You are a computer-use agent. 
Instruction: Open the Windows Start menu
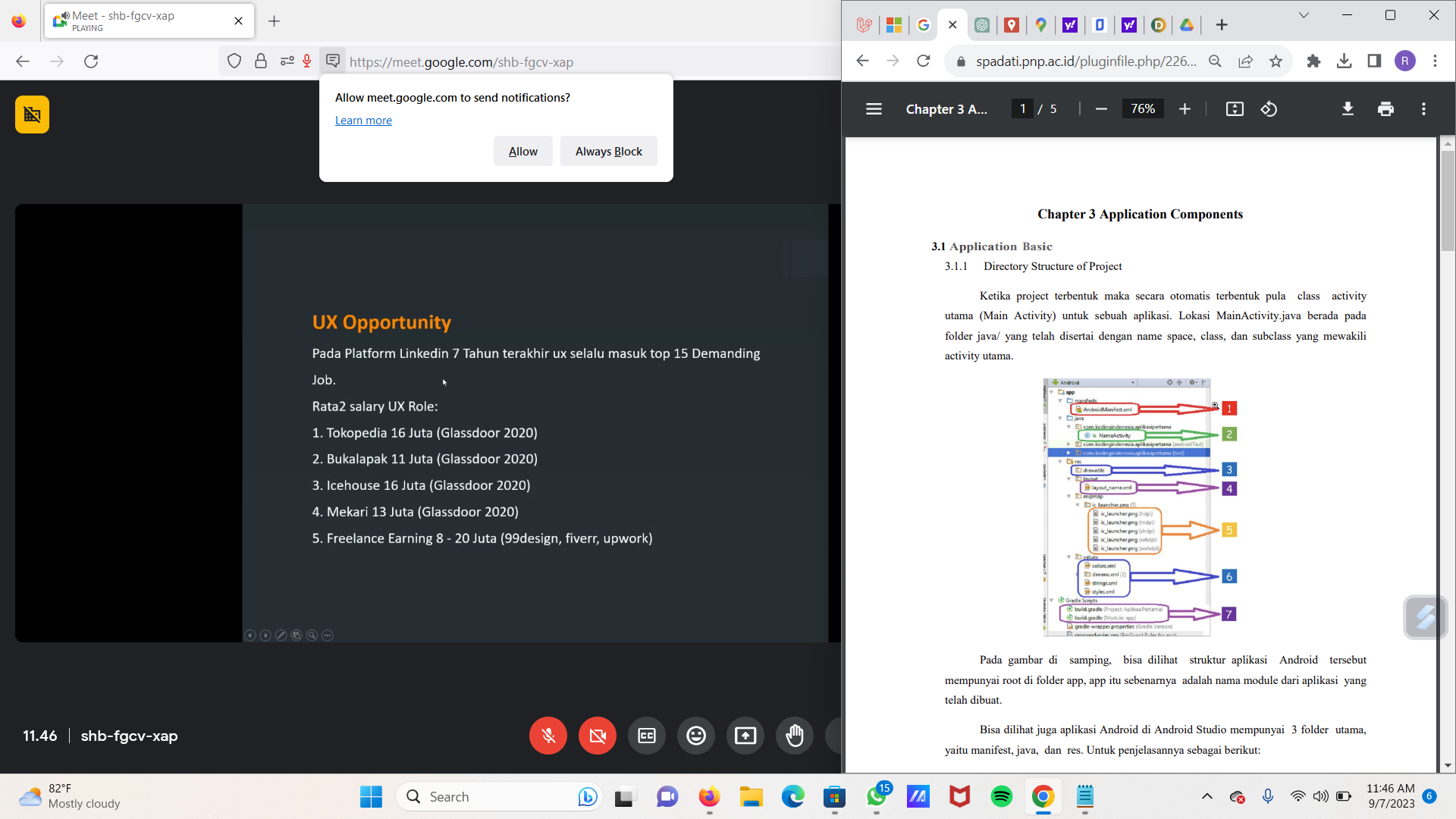click(x=371, y=797)
